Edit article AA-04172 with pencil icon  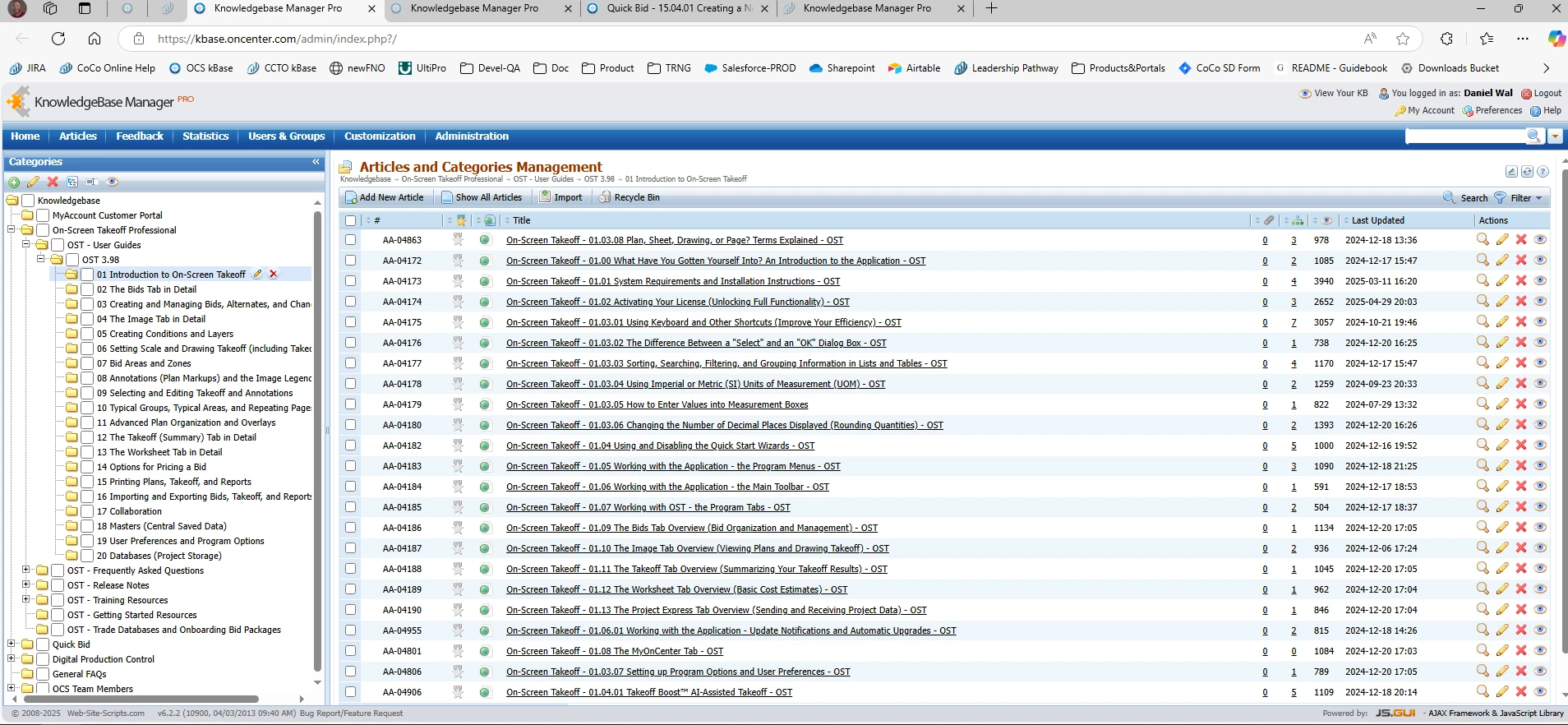[x=1502, y=260]
